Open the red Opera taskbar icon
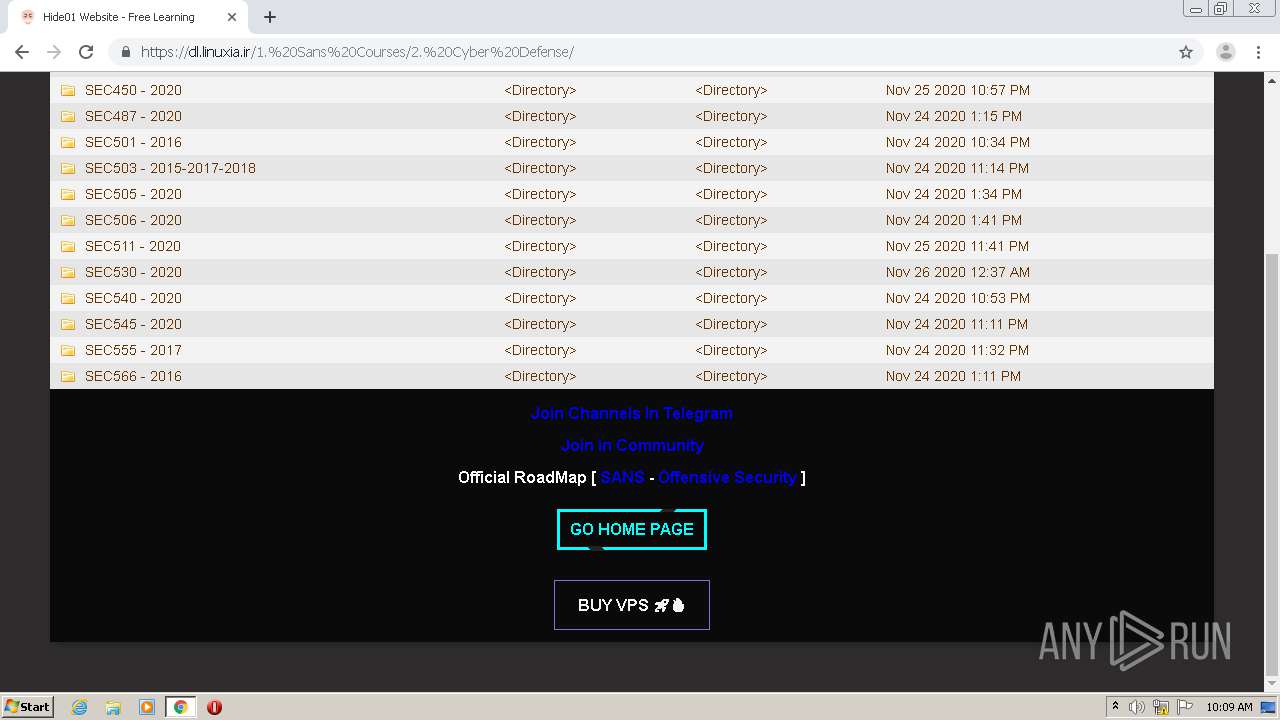Viewport: 1280px width, 720px height. (214, 707)
